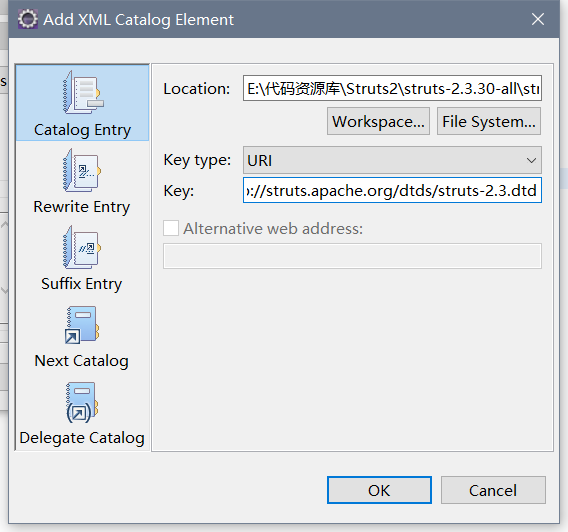Click the Eclipse gear icon in title bar

coord(28,19)
